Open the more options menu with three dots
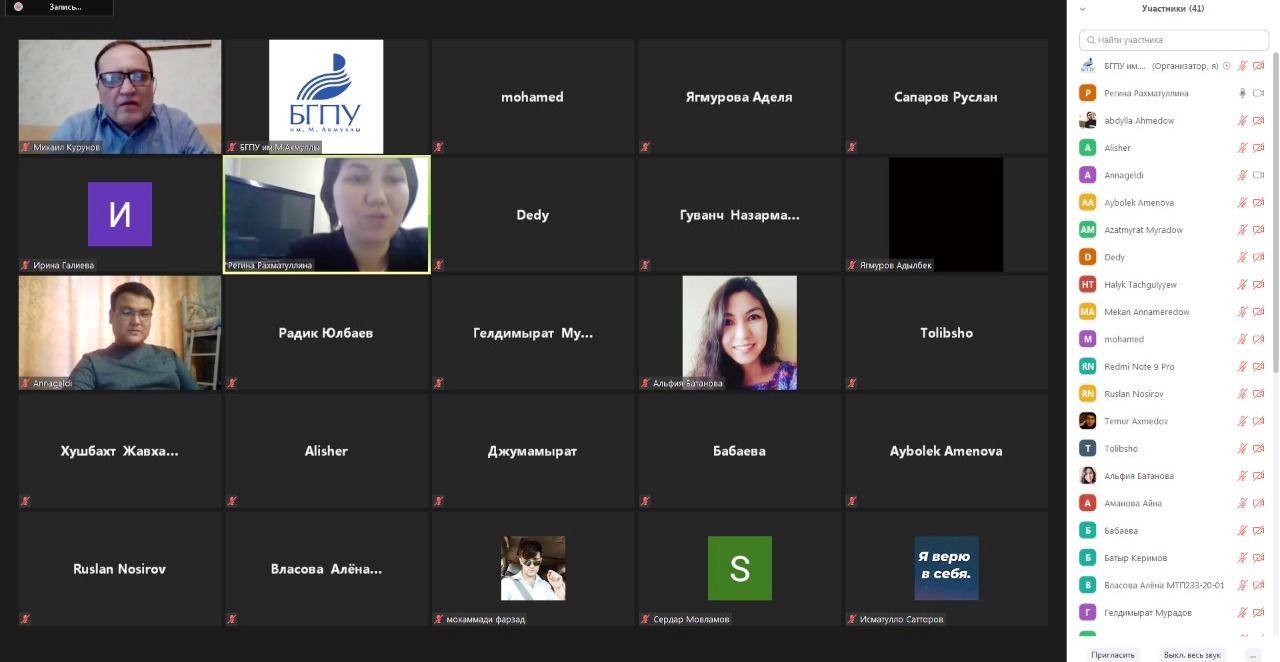The height and width of the screenshot is (662, 1280). [1252, 655]
